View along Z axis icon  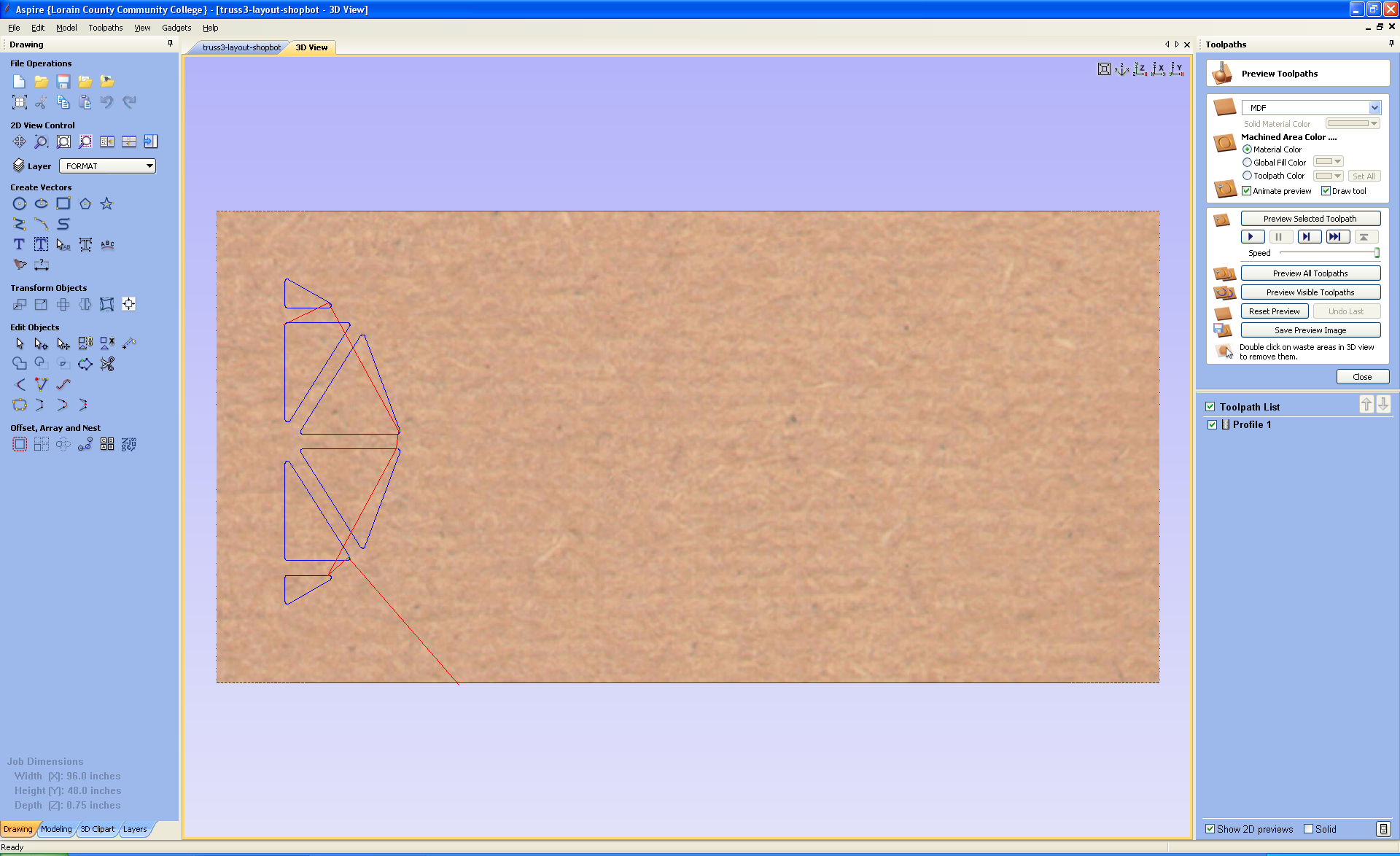1140,69
